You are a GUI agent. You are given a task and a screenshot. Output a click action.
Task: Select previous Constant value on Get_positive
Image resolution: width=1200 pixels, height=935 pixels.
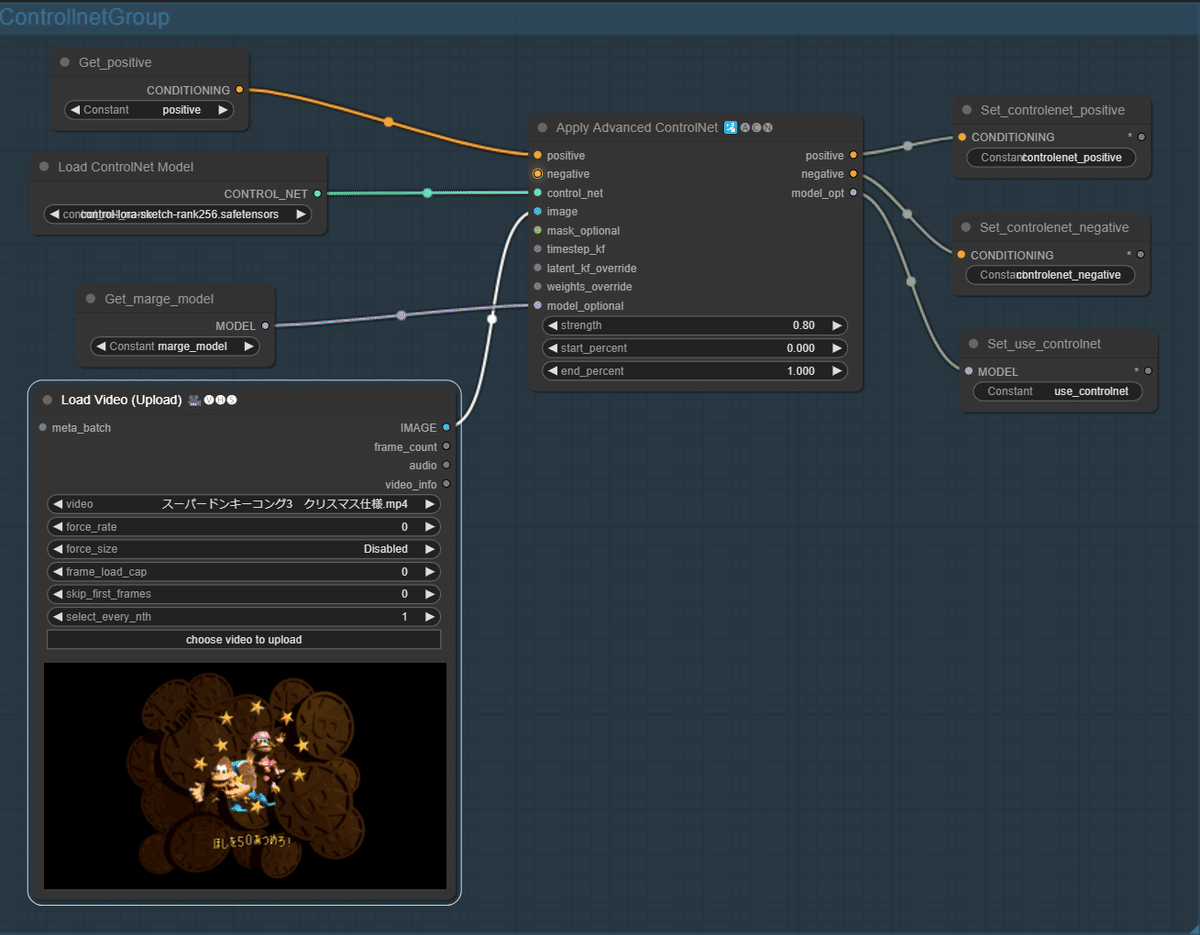[x=74, y=110]
